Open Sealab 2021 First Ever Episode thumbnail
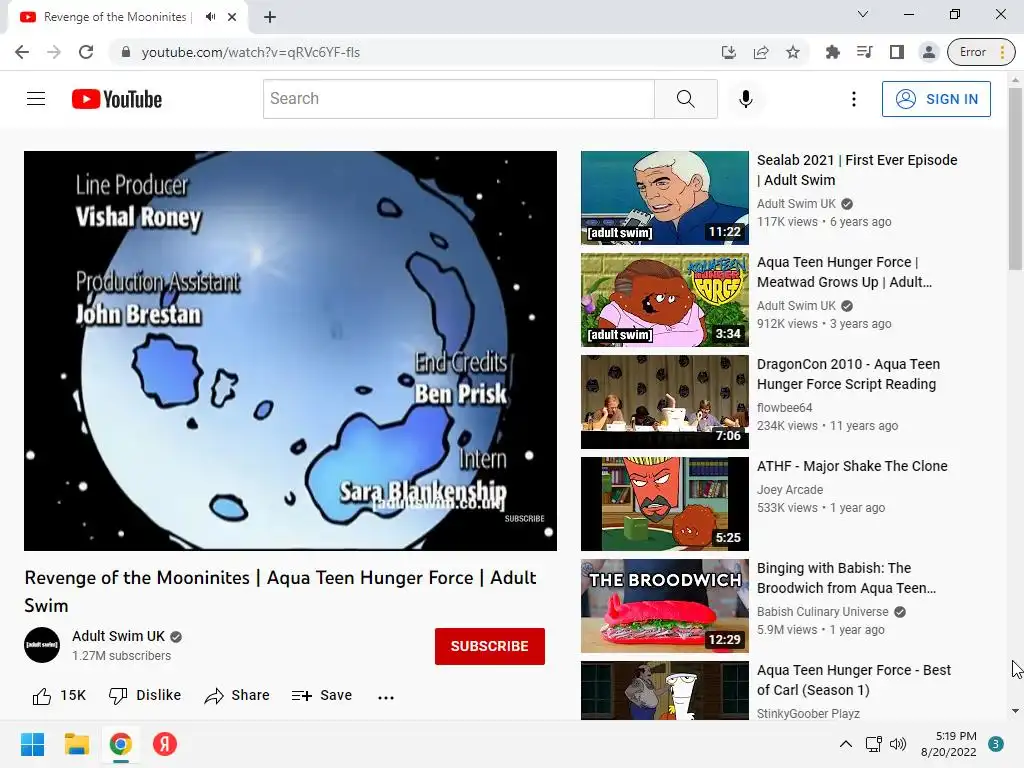Screen dimensions: 1024x768 664,198
